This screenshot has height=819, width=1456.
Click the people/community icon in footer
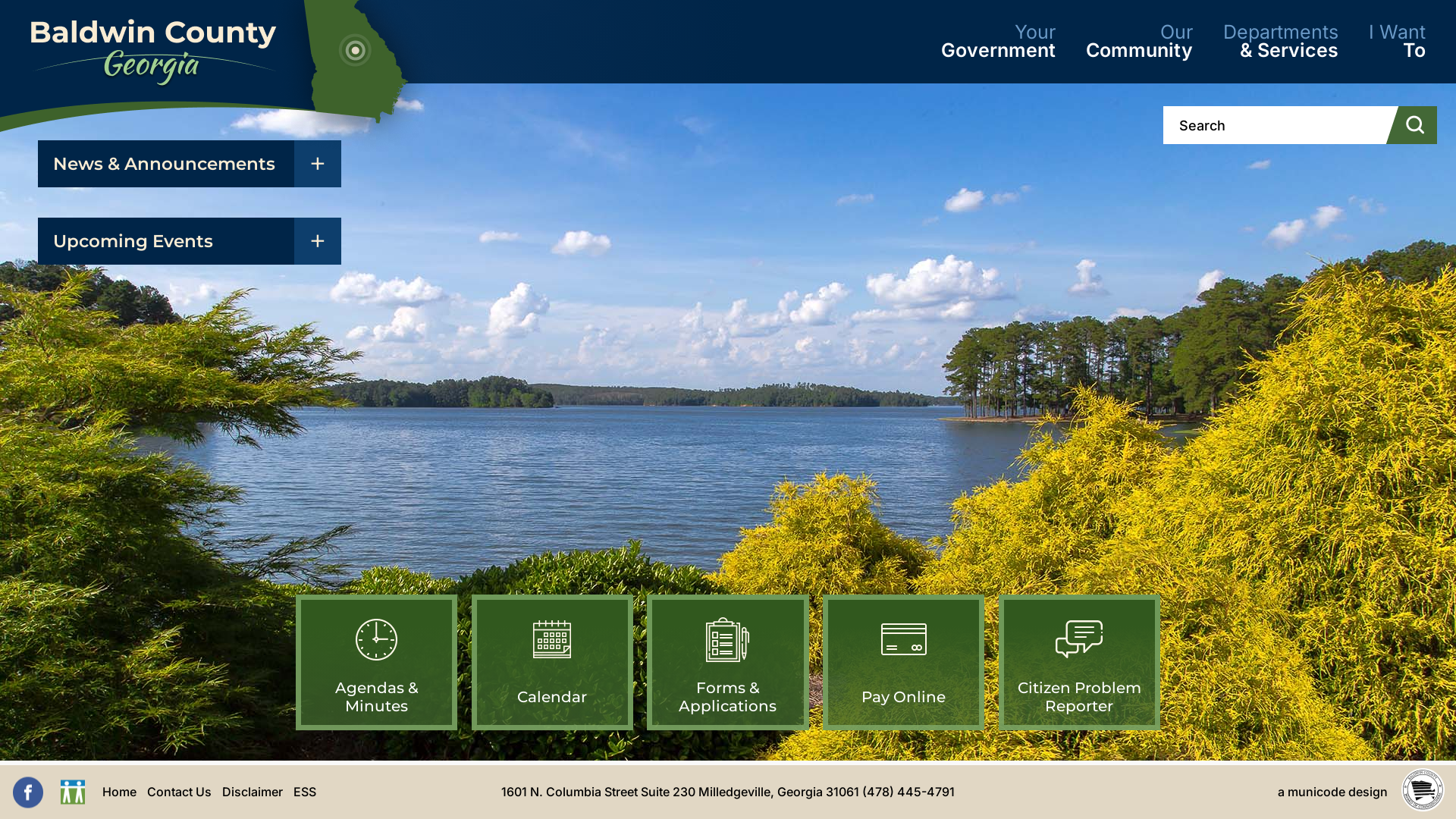point(71,792)
